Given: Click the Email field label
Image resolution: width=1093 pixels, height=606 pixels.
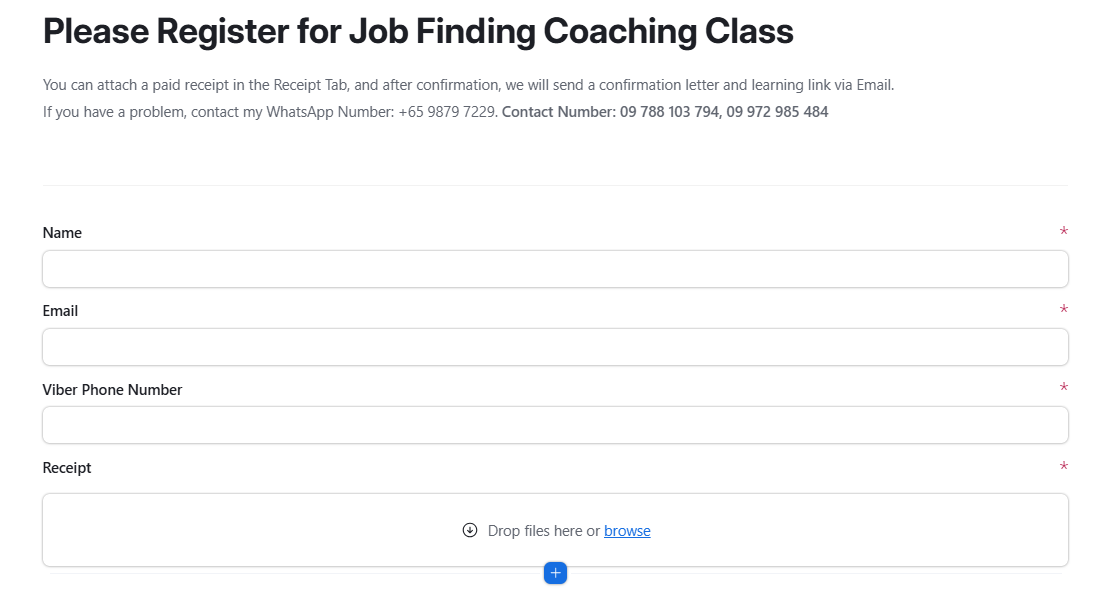Looking at the screenshot, I should click(x=60, y=311).
